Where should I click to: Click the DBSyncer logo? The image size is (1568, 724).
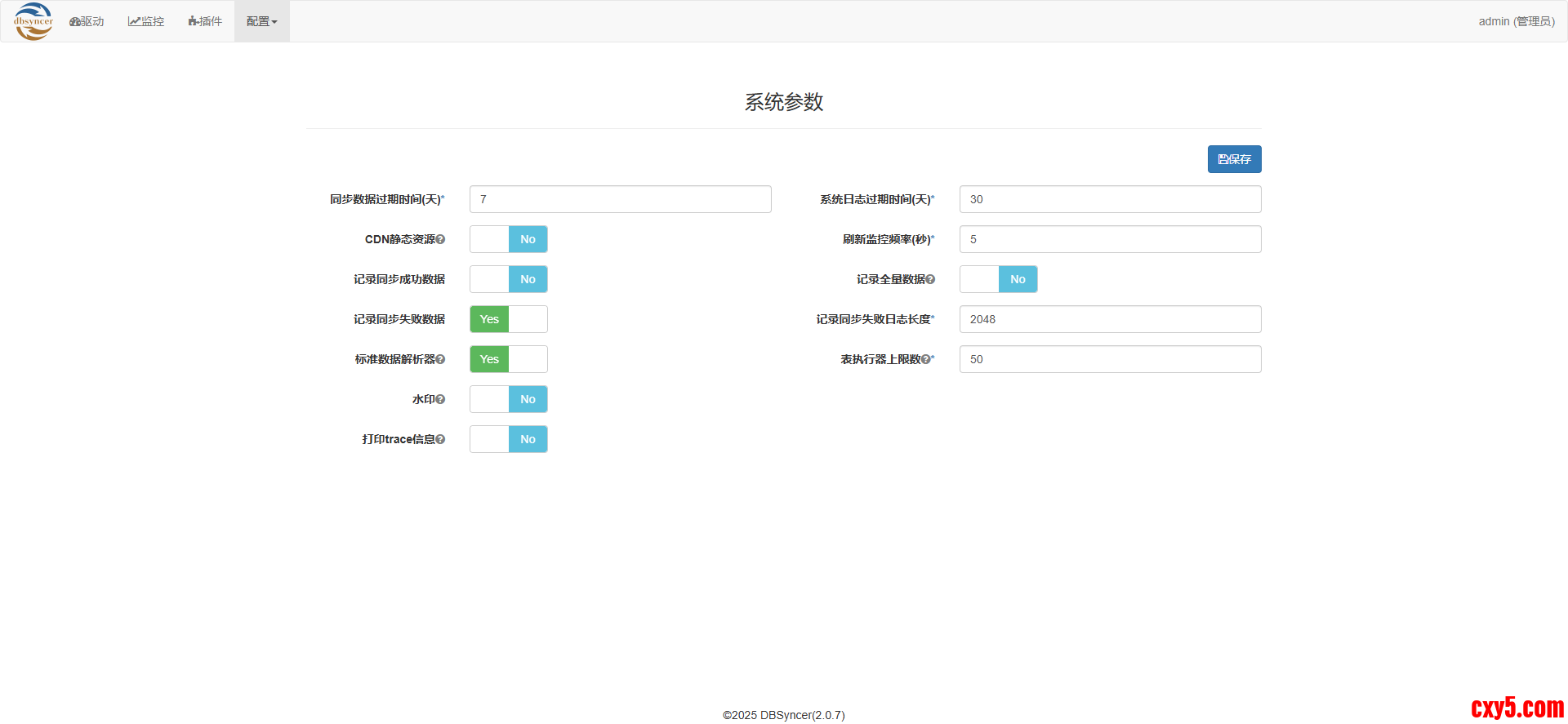(x=33, y=21)
